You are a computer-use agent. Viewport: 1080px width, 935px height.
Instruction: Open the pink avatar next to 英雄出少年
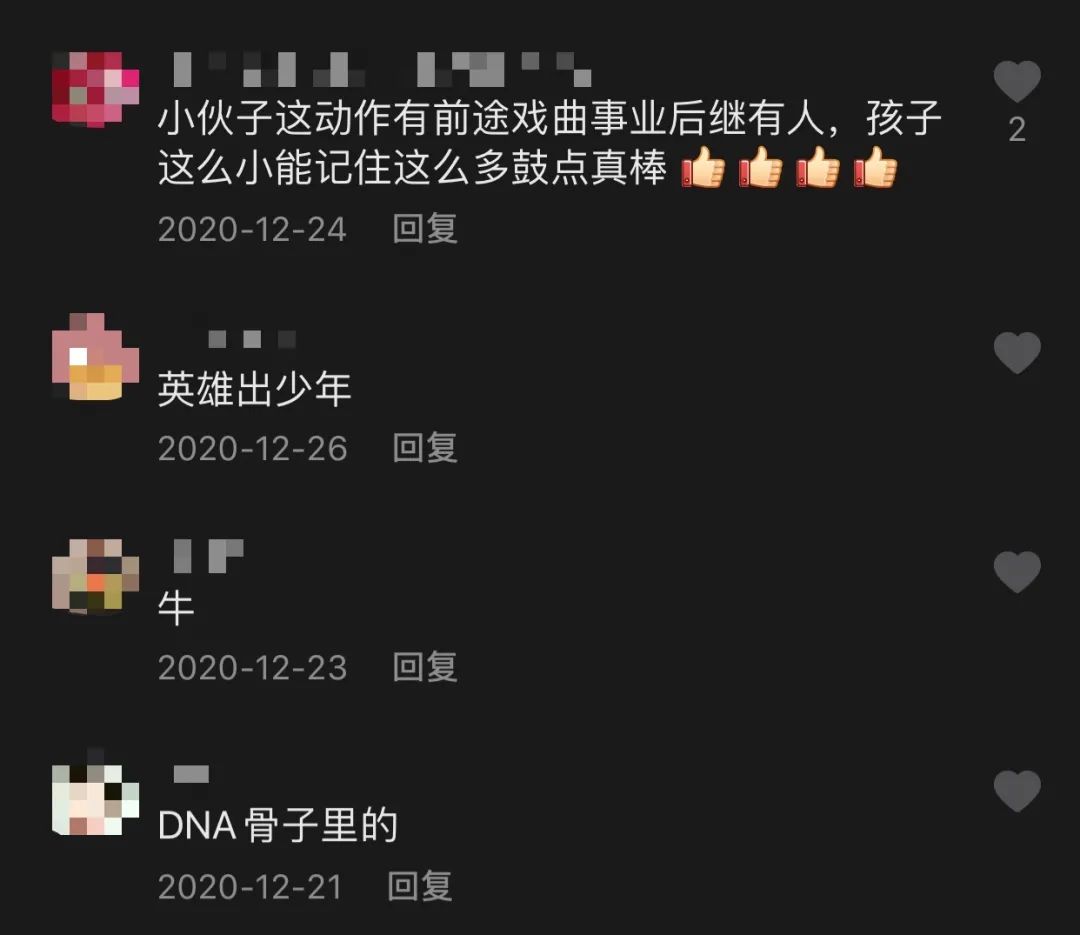96,357
